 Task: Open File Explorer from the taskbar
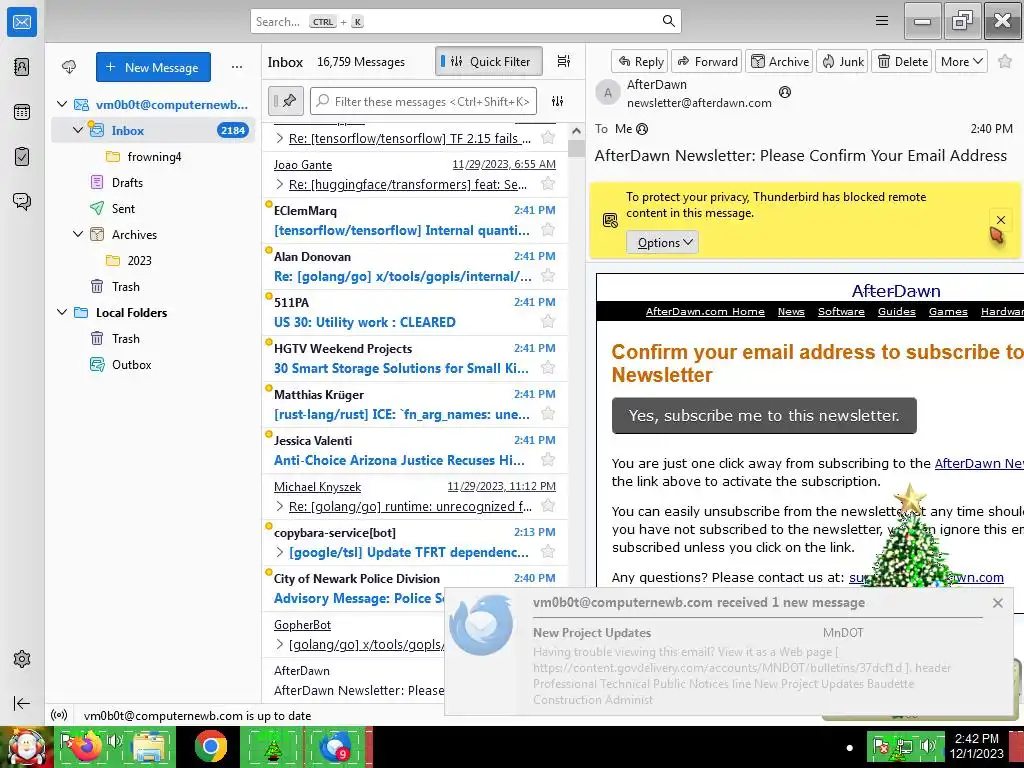click(x=149, y=746)
